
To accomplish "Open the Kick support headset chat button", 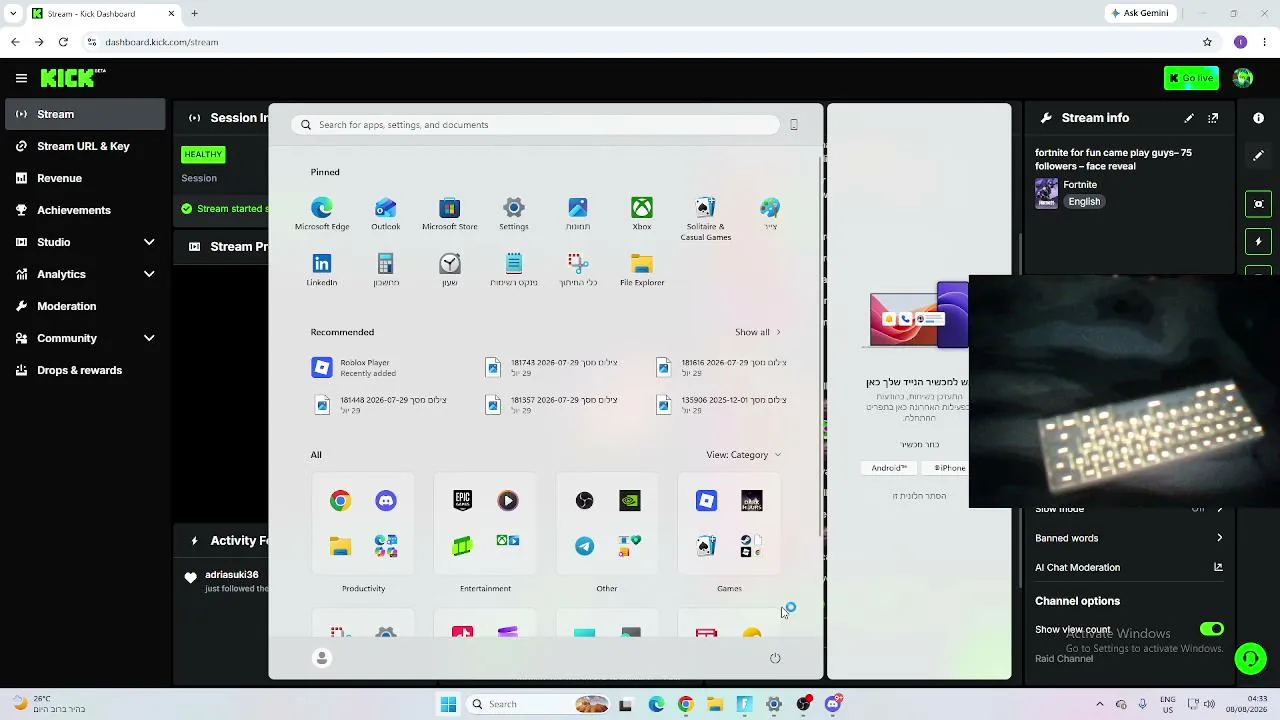I will click(x=1250, y=658).
